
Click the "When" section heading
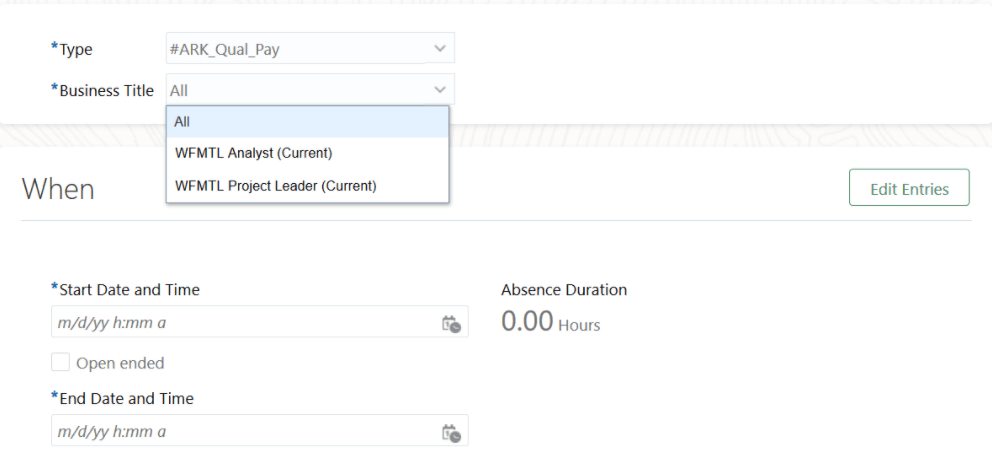[58, 189]
